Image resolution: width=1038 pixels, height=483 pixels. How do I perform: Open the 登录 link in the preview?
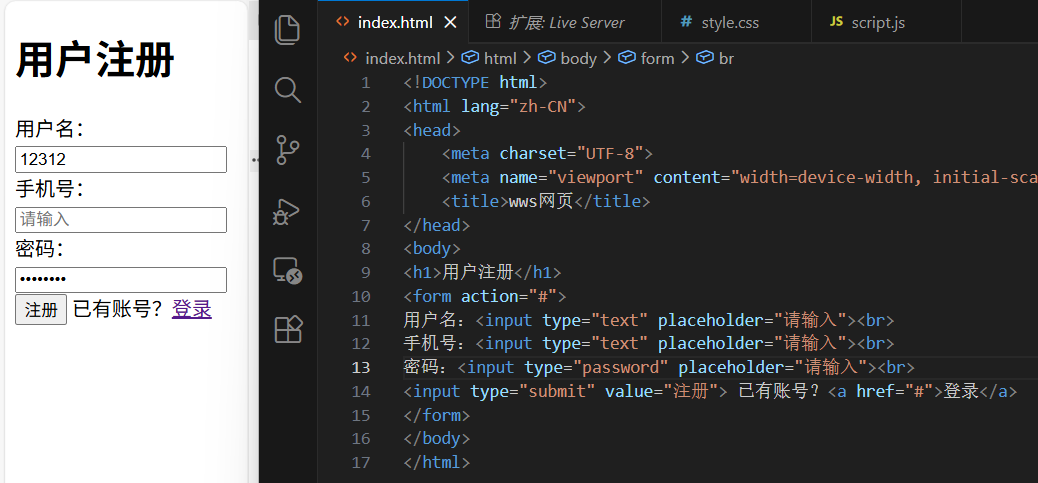click(x=191, y=309)
